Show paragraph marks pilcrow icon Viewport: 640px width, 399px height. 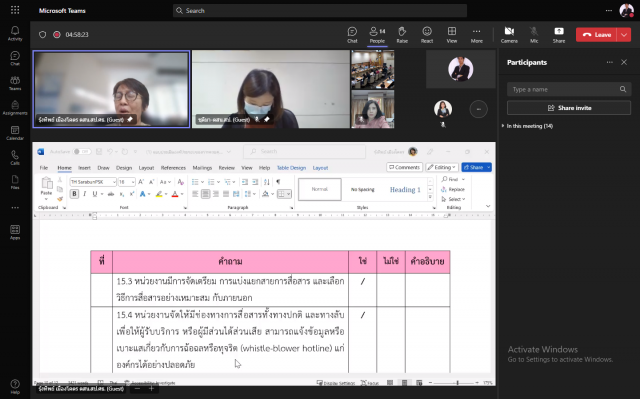(278, 182)
